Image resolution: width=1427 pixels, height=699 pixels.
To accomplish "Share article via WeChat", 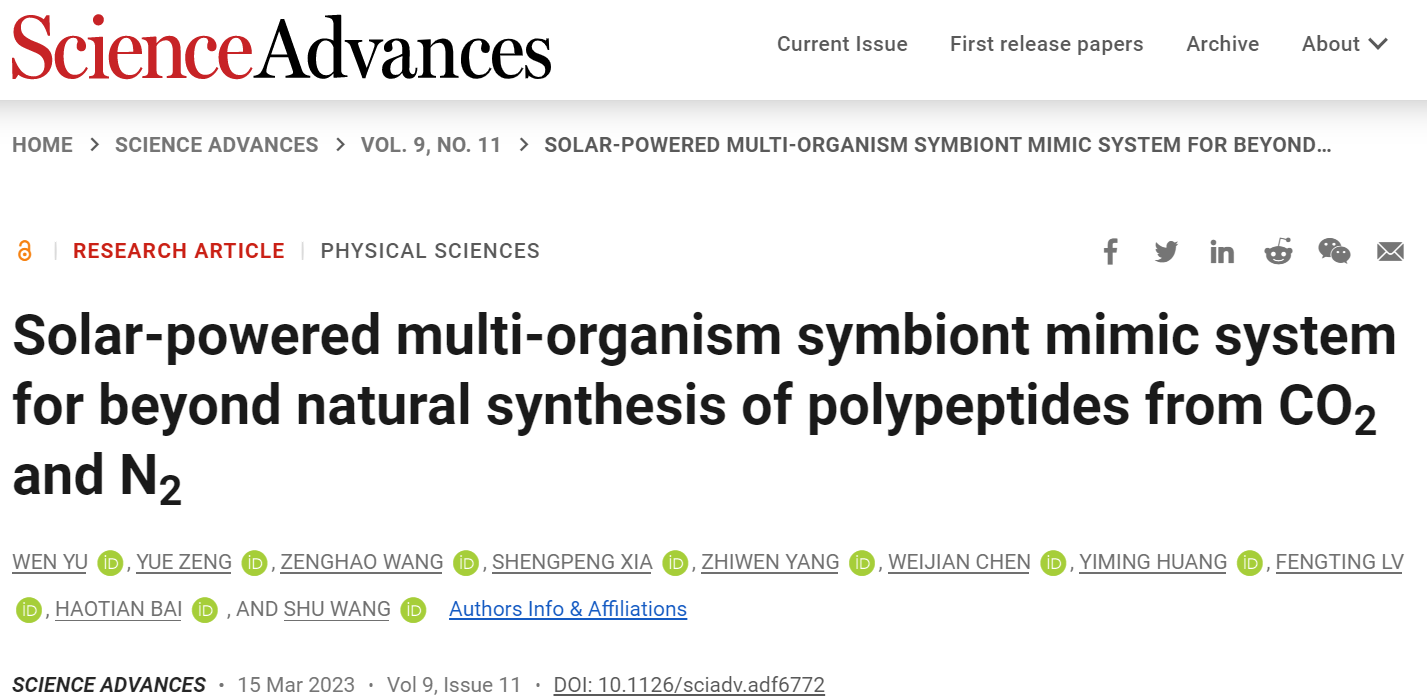I will click(1334, 251).
